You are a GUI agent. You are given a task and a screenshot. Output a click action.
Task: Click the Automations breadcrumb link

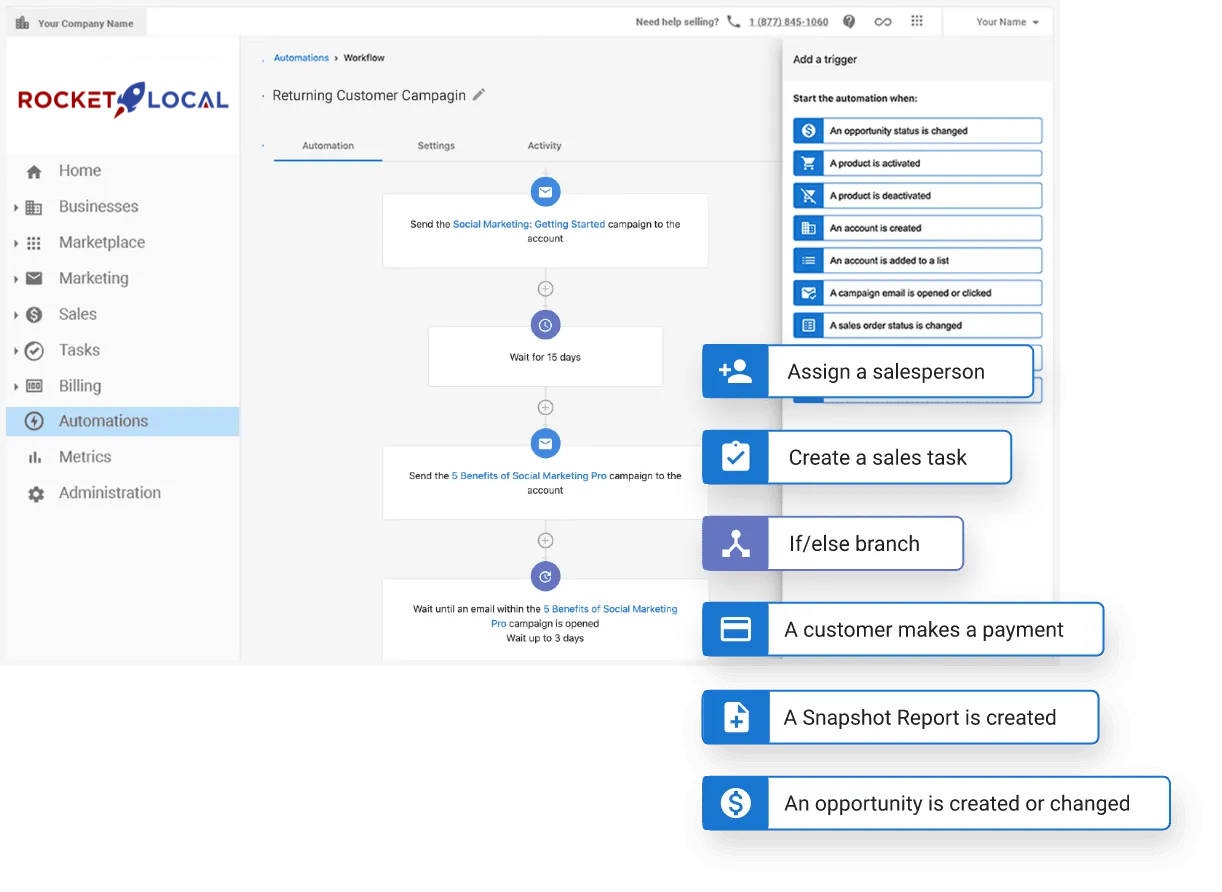(301, 58)
